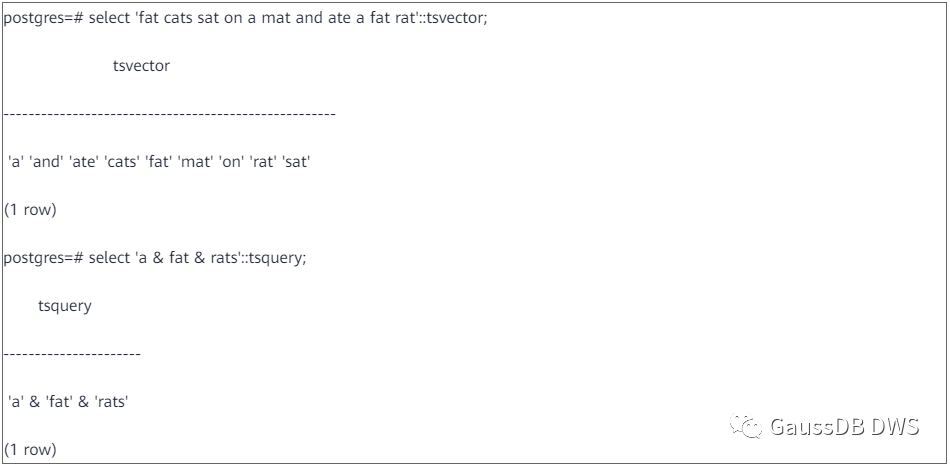Click the word 'select' in second query

click(x=109, y=258)
